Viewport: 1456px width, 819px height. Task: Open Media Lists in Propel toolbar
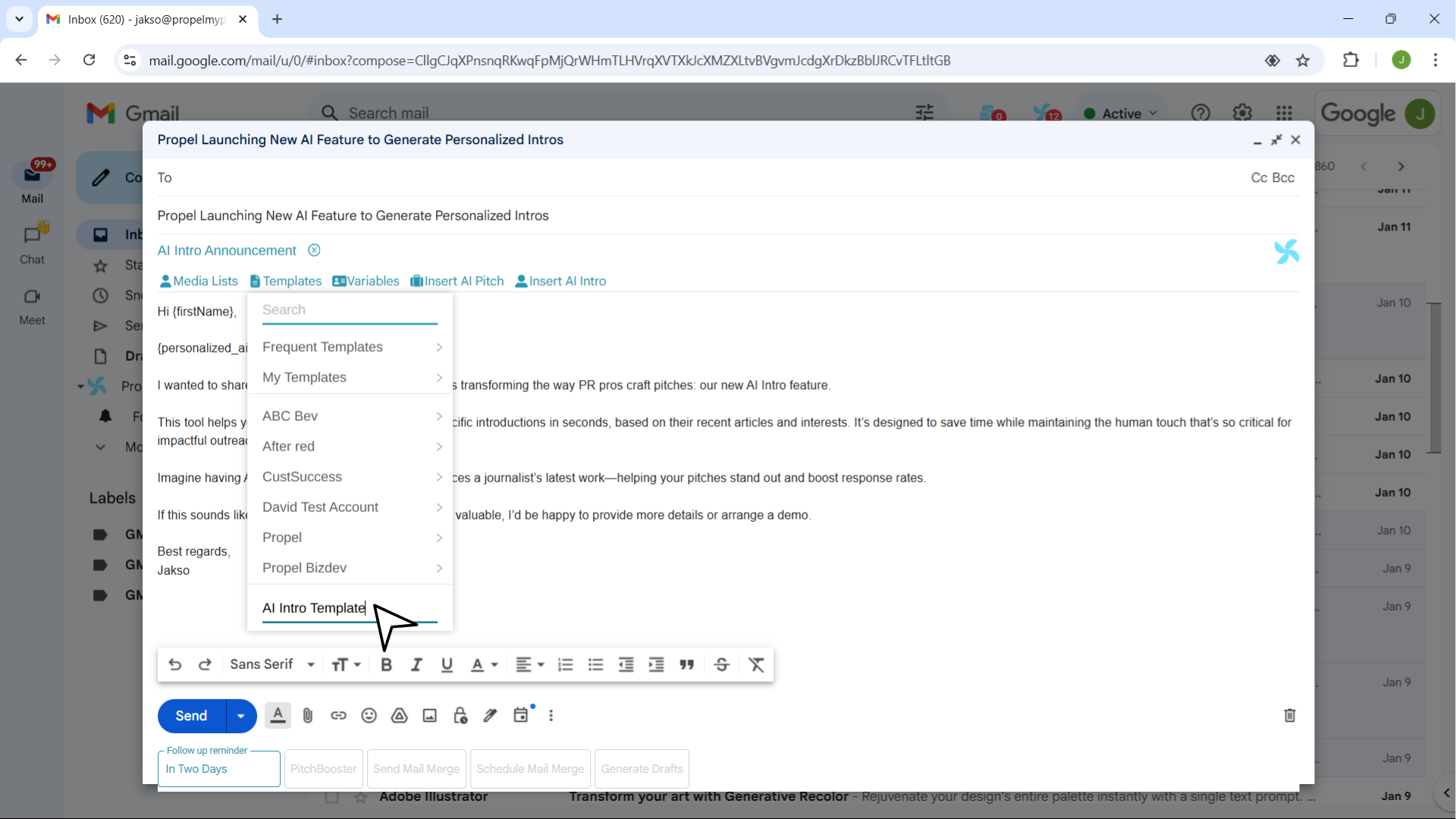[199, 281]
